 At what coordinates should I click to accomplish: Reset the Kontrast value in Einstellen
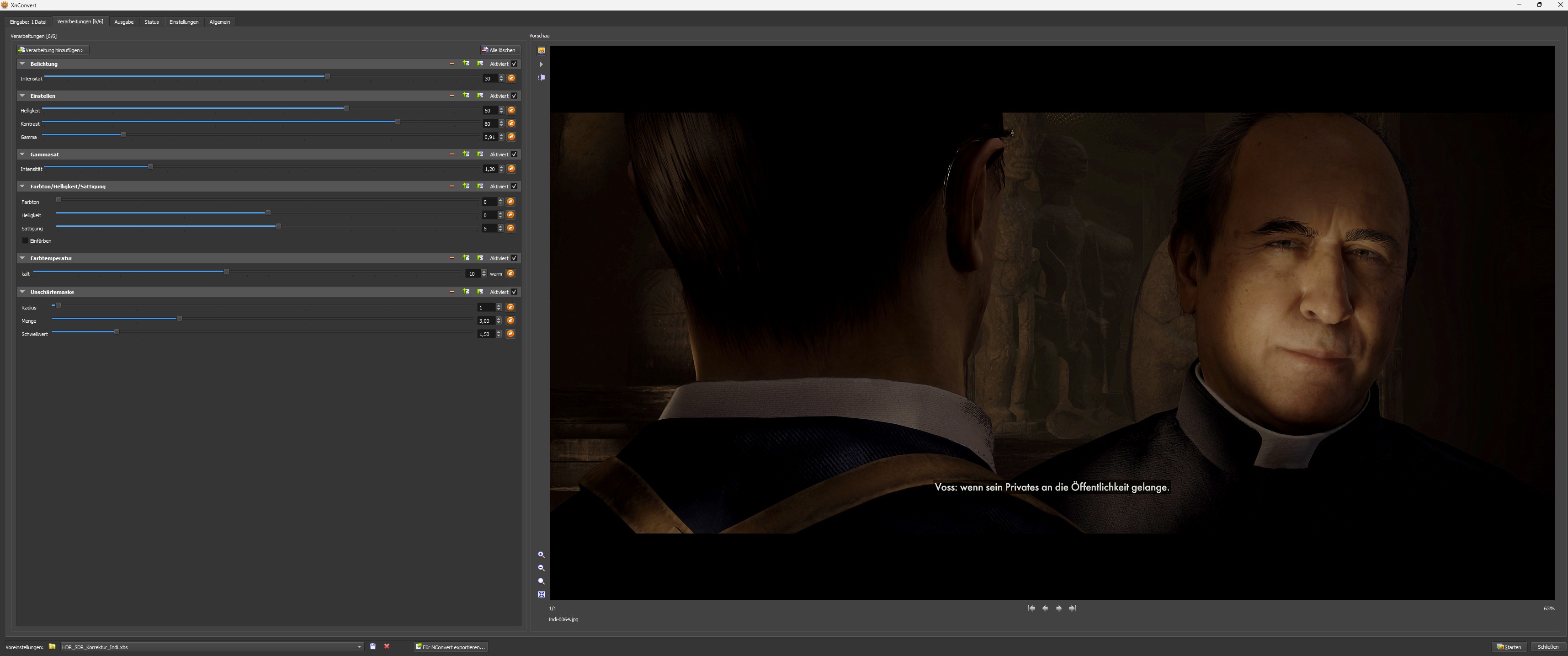511,123
